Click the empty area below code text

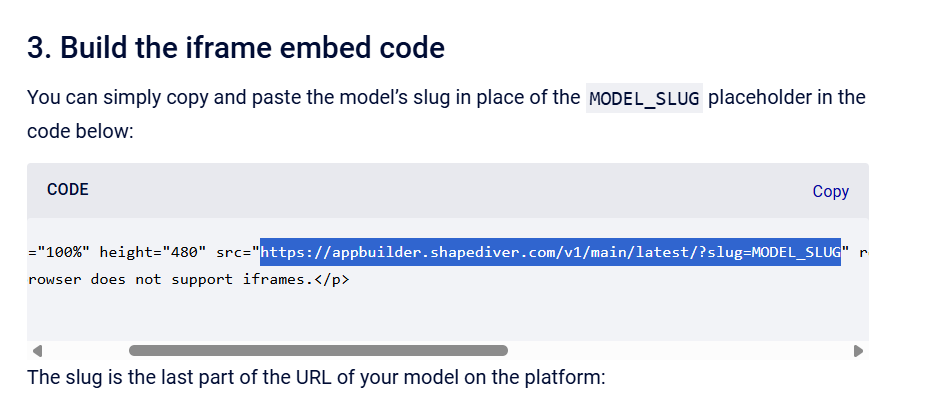448,316
